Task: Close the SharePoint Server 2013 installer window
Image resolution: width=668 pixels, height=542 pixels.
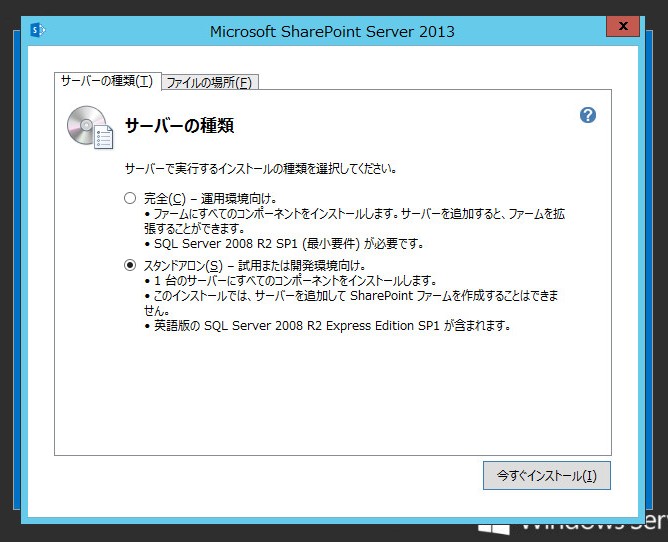Action: (x=623, y=26)
